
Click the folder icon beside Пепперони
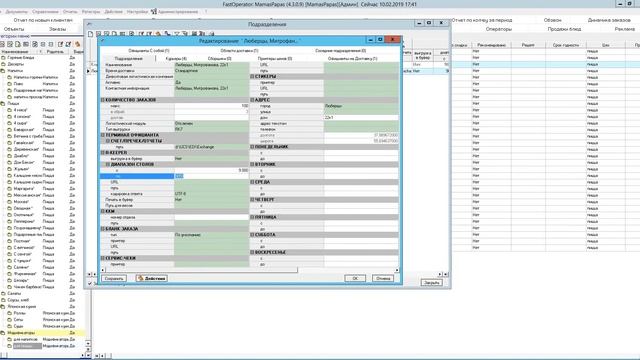click(10, 221)
